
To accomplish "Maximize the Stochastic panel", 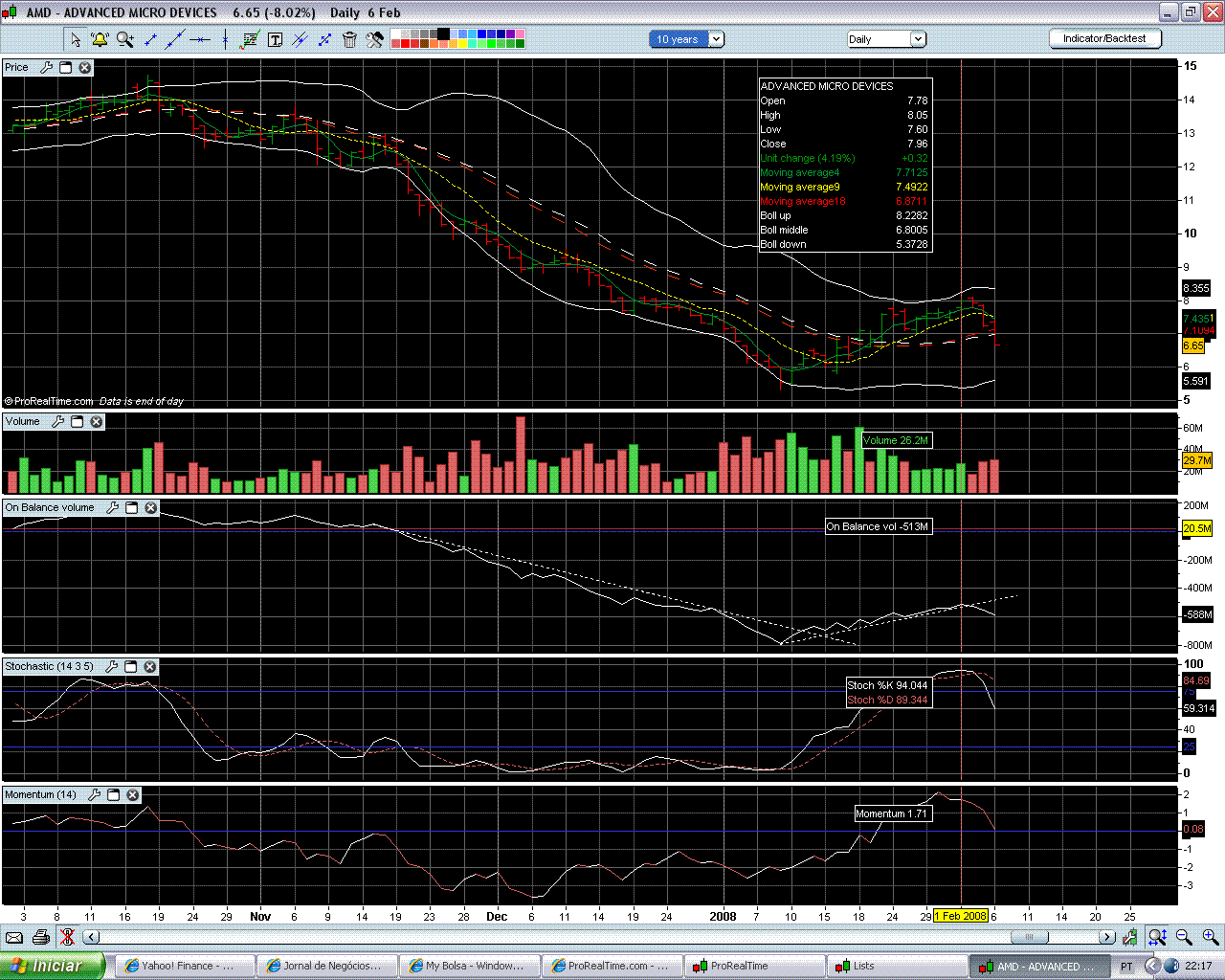I will (131, 666).
